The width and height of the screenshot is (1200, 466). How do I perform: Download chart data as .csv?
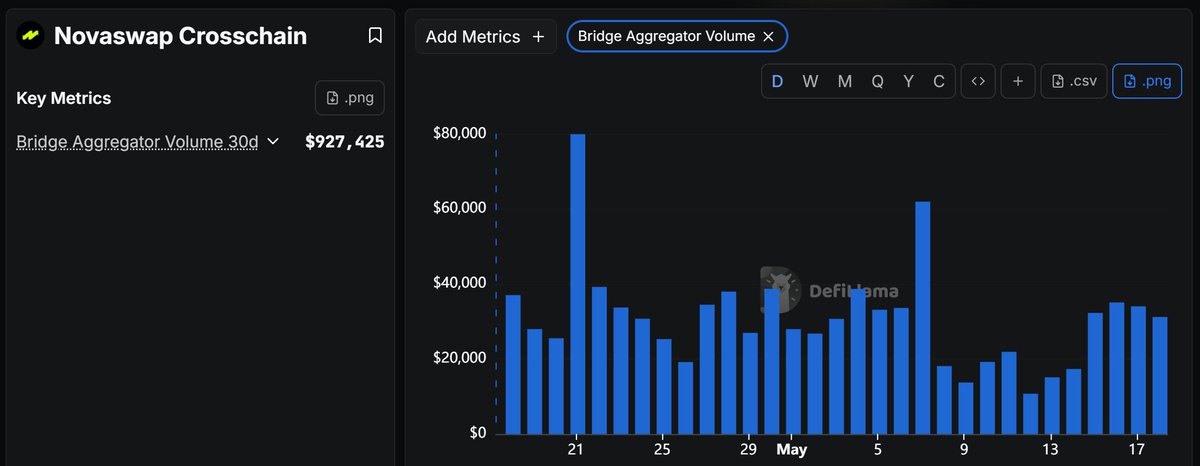pyautogui.click(x=1074, y=82)
